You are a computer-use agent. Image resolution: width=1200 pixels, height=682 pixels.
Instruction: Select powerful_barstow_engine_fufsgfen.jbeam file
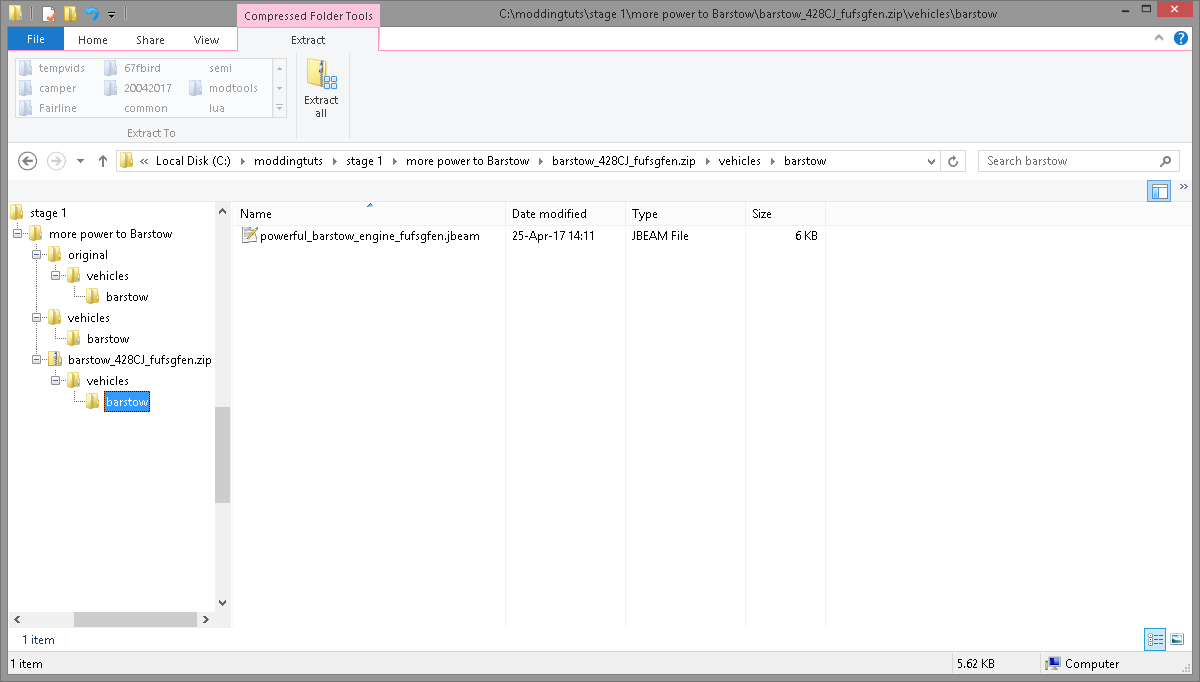click(x=369, y=236)
